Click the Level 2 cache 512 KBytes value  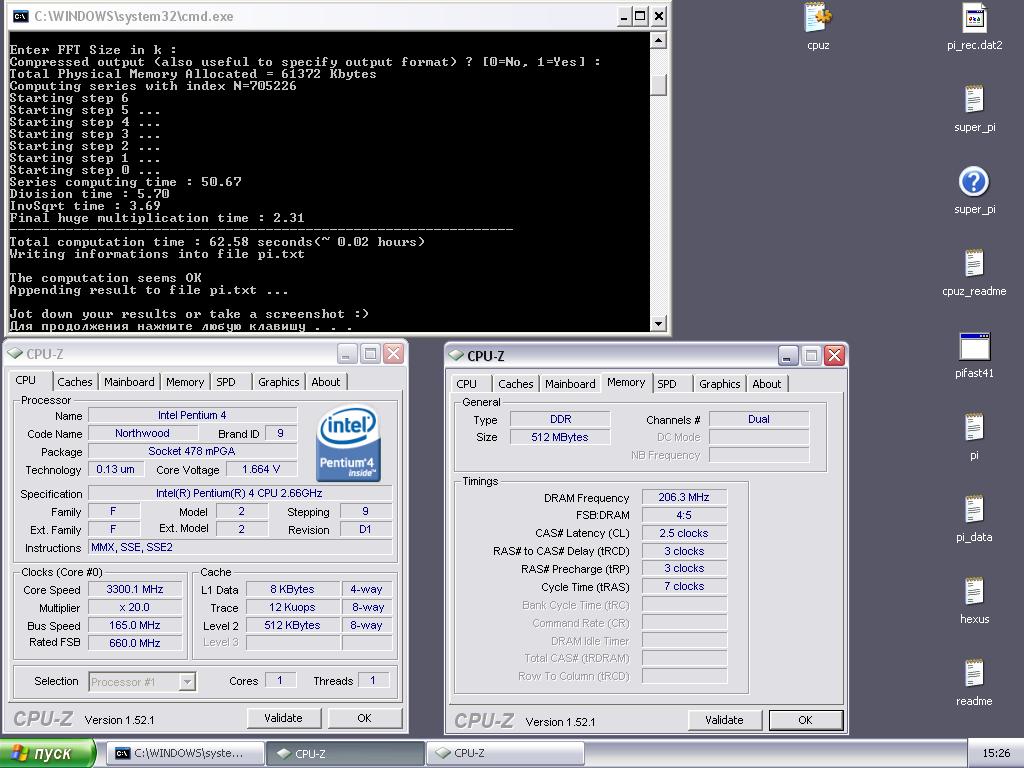293,625
